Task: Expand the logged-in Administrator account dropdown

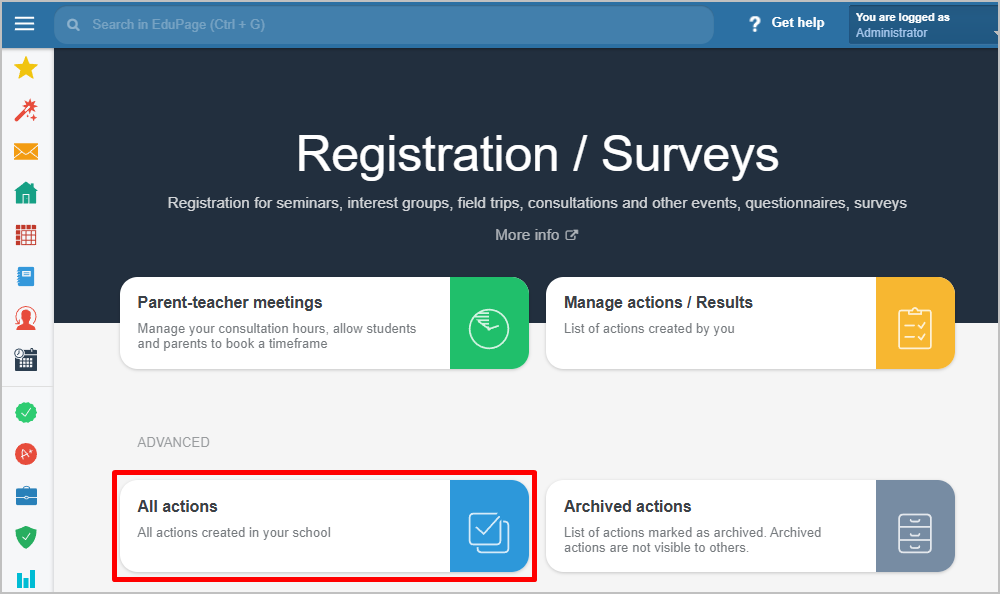Action: tap(923, 25)
